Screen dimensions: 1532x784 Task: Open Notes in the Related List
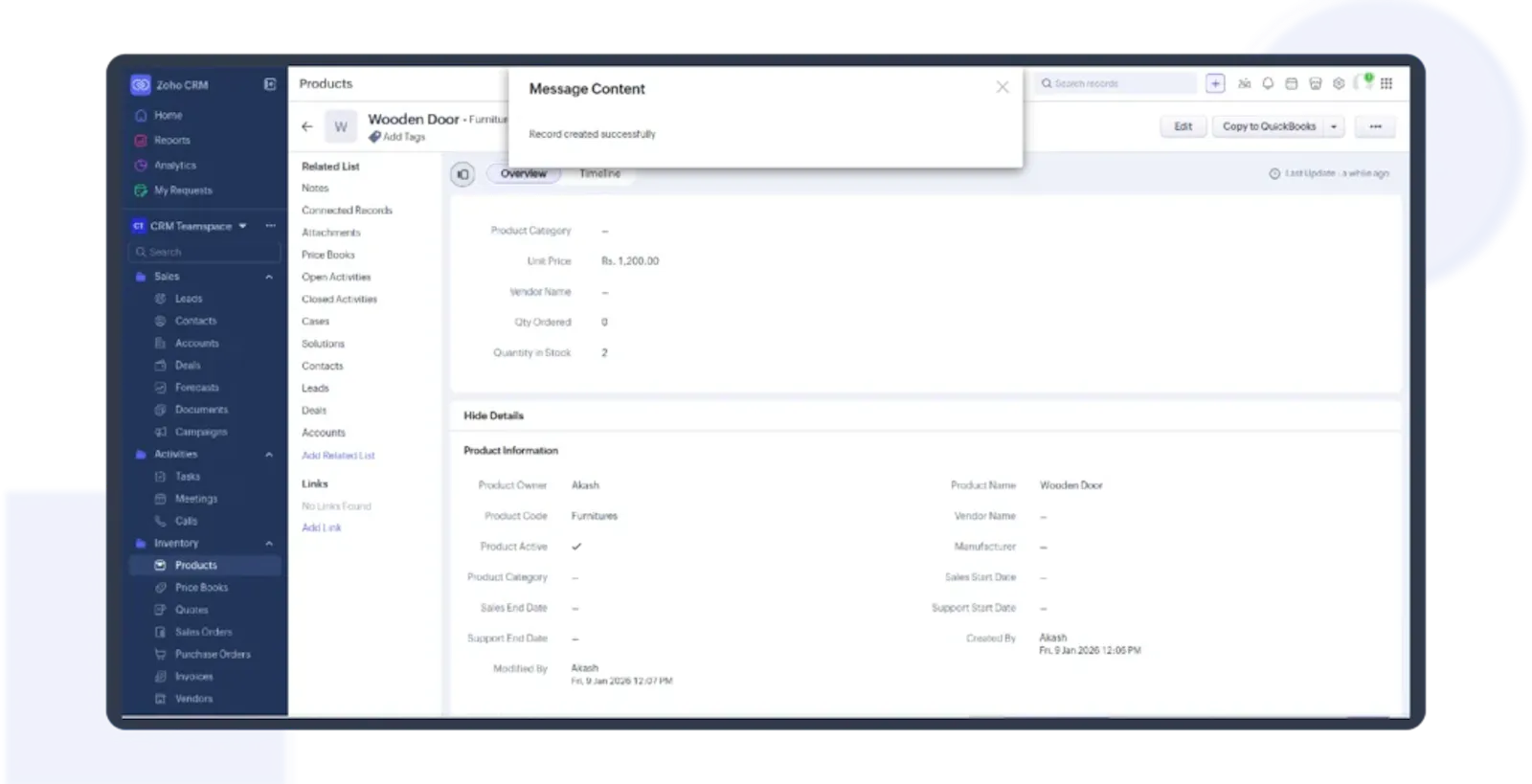pyautogui.click(x=315, y=189)
